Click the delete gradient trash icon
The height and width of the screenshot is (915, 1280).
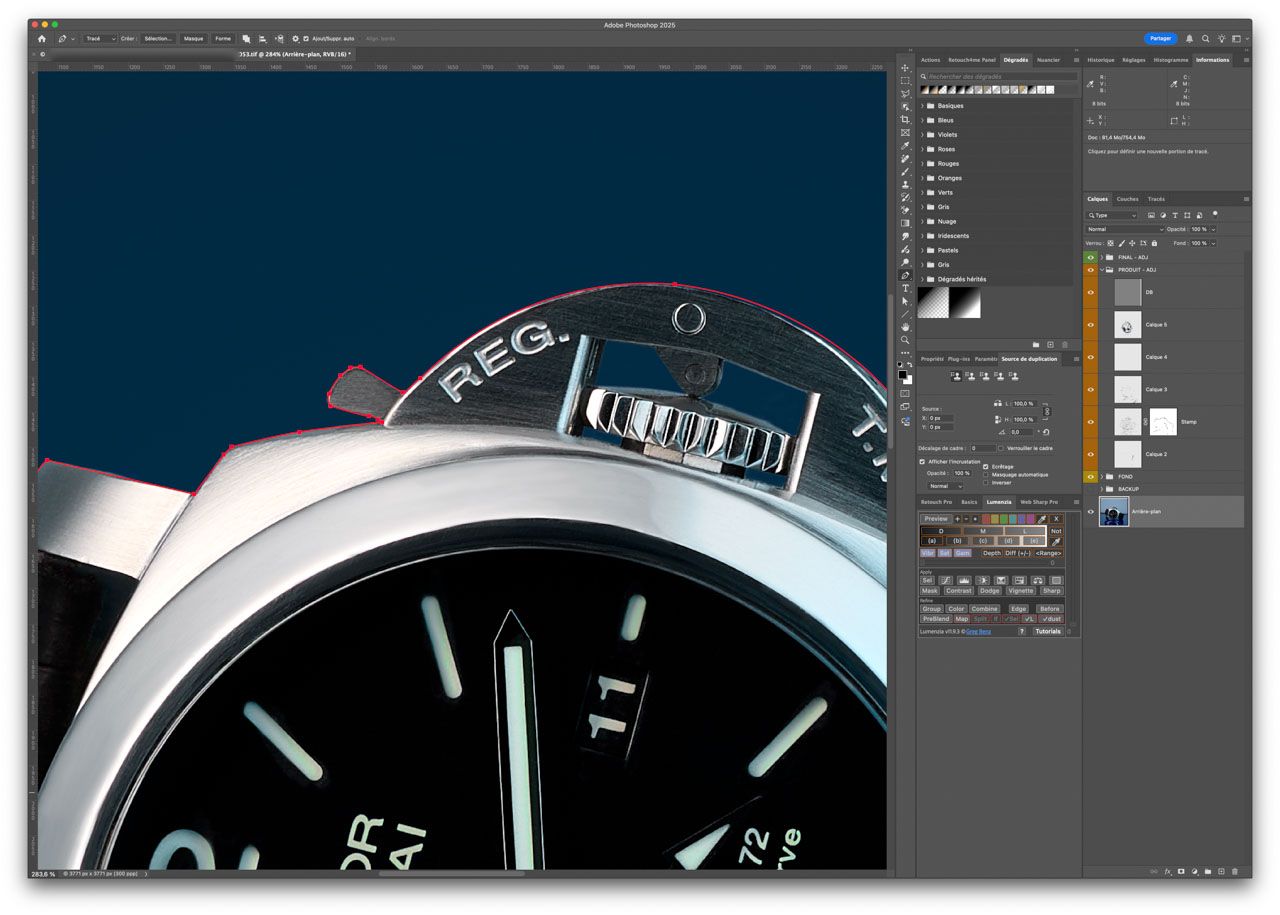[1064, 345]
